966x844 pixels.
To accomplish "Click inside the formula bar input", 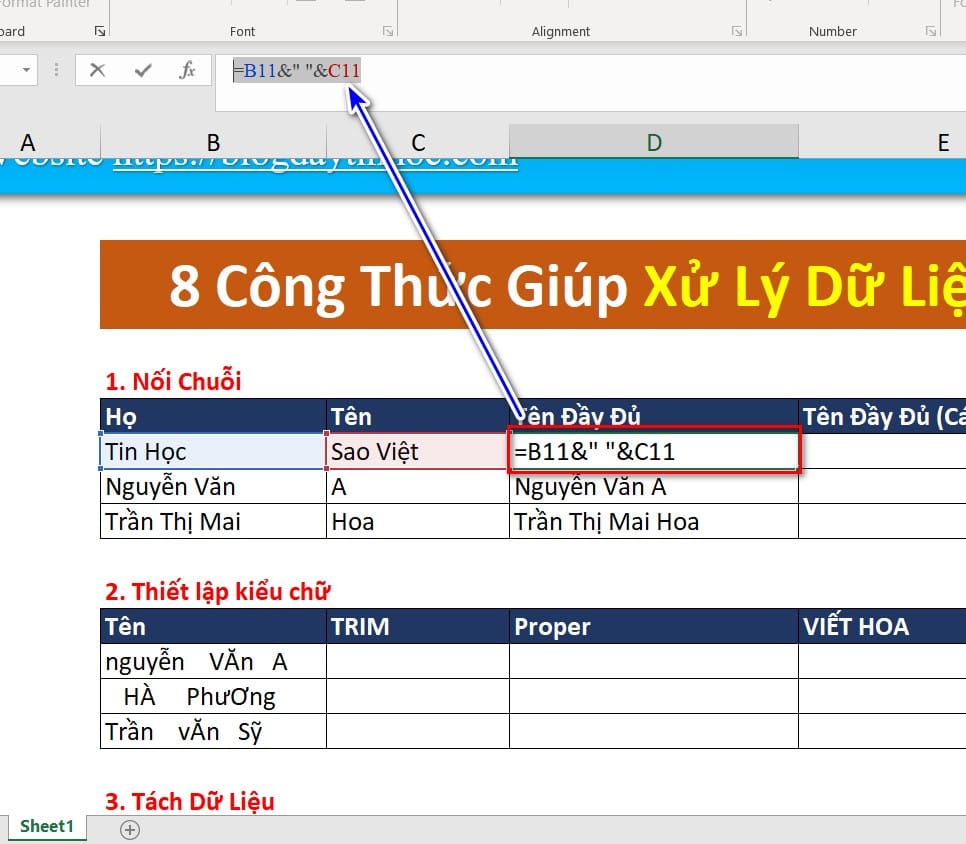I will [590, 83].
